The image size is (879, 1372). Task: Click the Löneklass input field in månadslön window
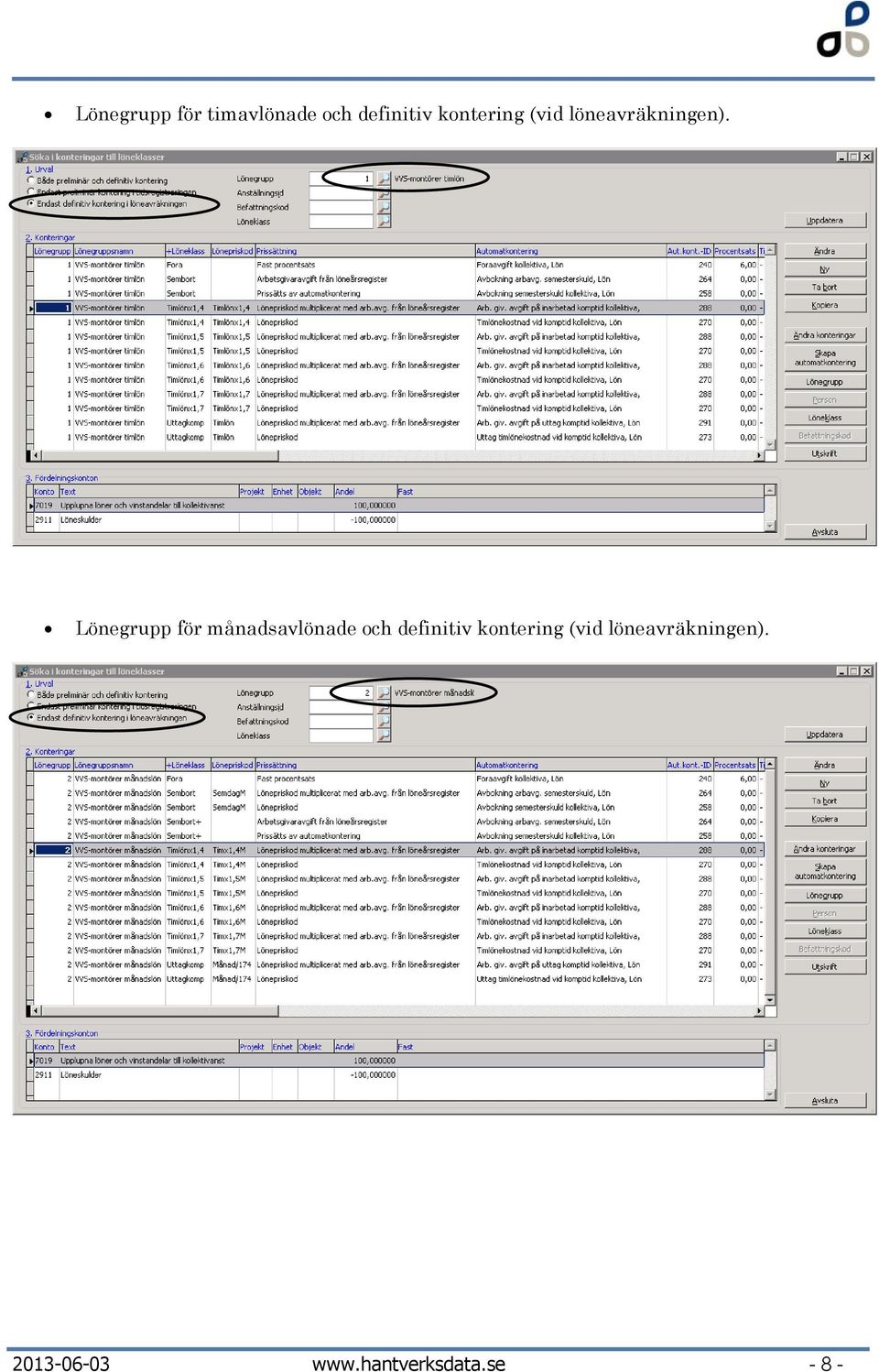click(342, 735)
